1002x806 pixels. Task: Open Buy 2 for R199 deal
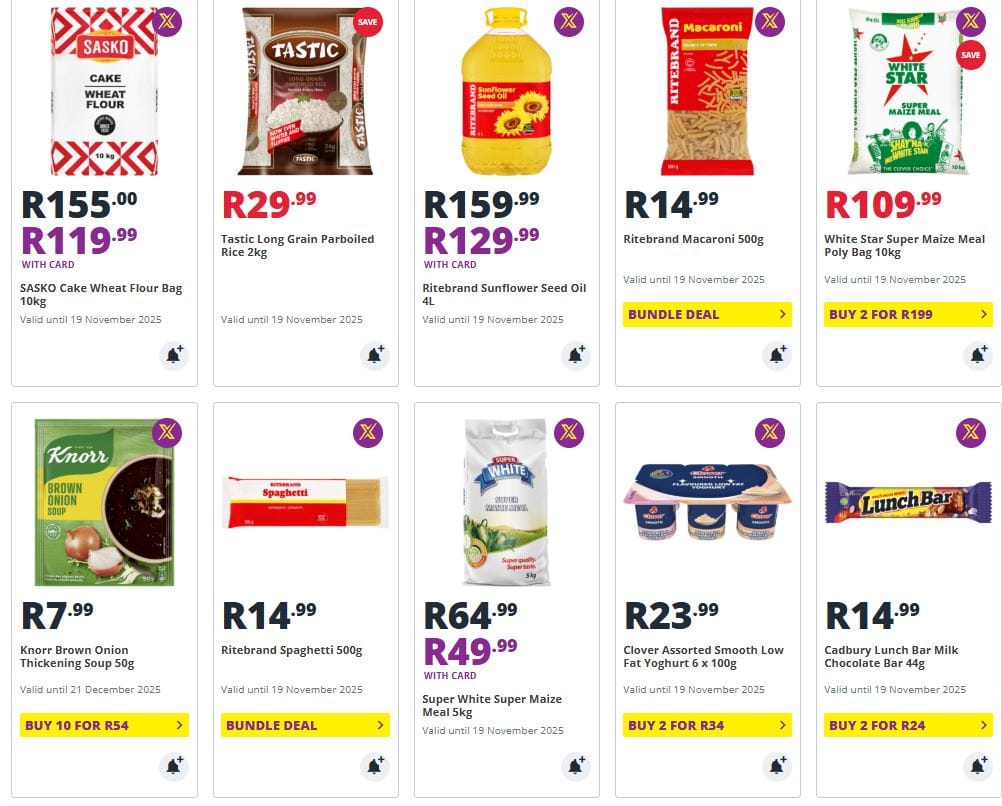coord(908,314)
